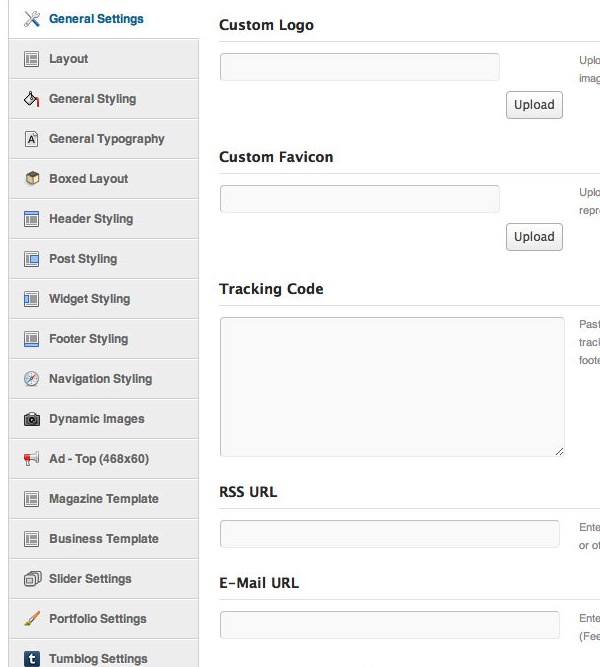Focus the Custom Logo text field
Viewport: 600px width, 667px height.
359,67
